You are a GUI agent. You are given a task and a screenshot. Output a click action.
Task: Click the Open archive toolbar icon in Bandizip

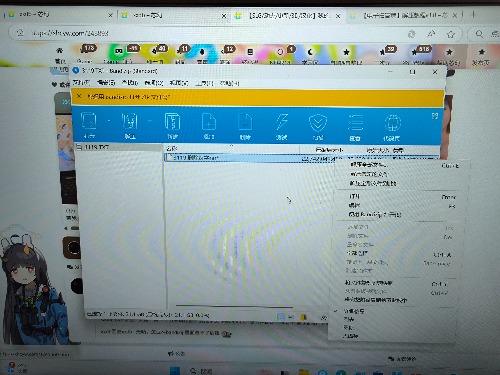tap(89, 125)
